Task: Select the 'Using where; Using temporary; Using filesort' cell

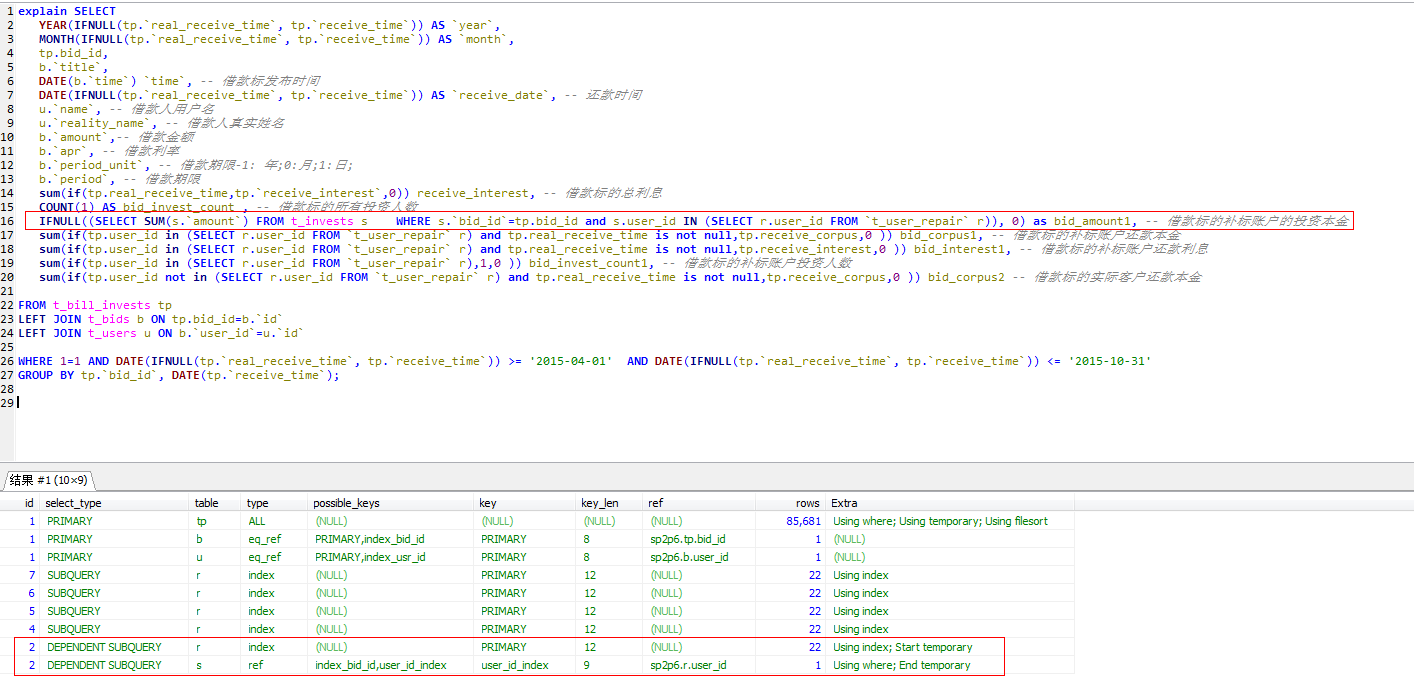Action: (939, 521)
